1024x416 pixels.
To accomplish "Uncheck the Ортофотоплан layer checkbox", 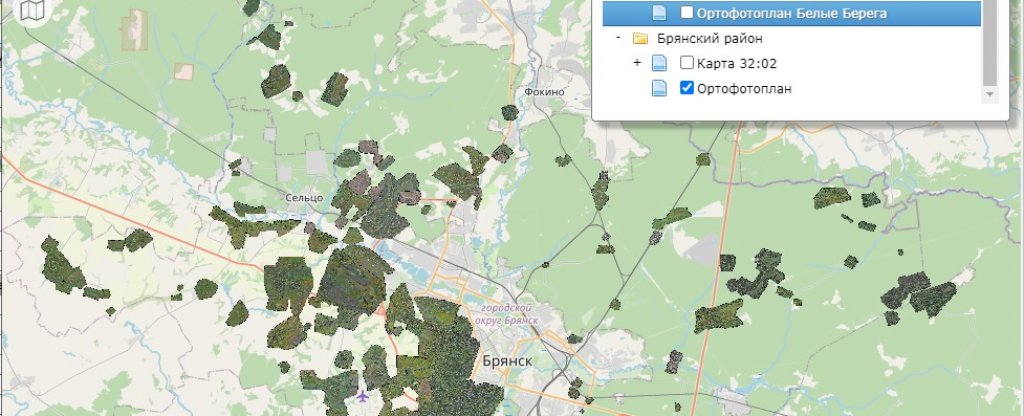I will pyautogui.click(x=686, y=88).
